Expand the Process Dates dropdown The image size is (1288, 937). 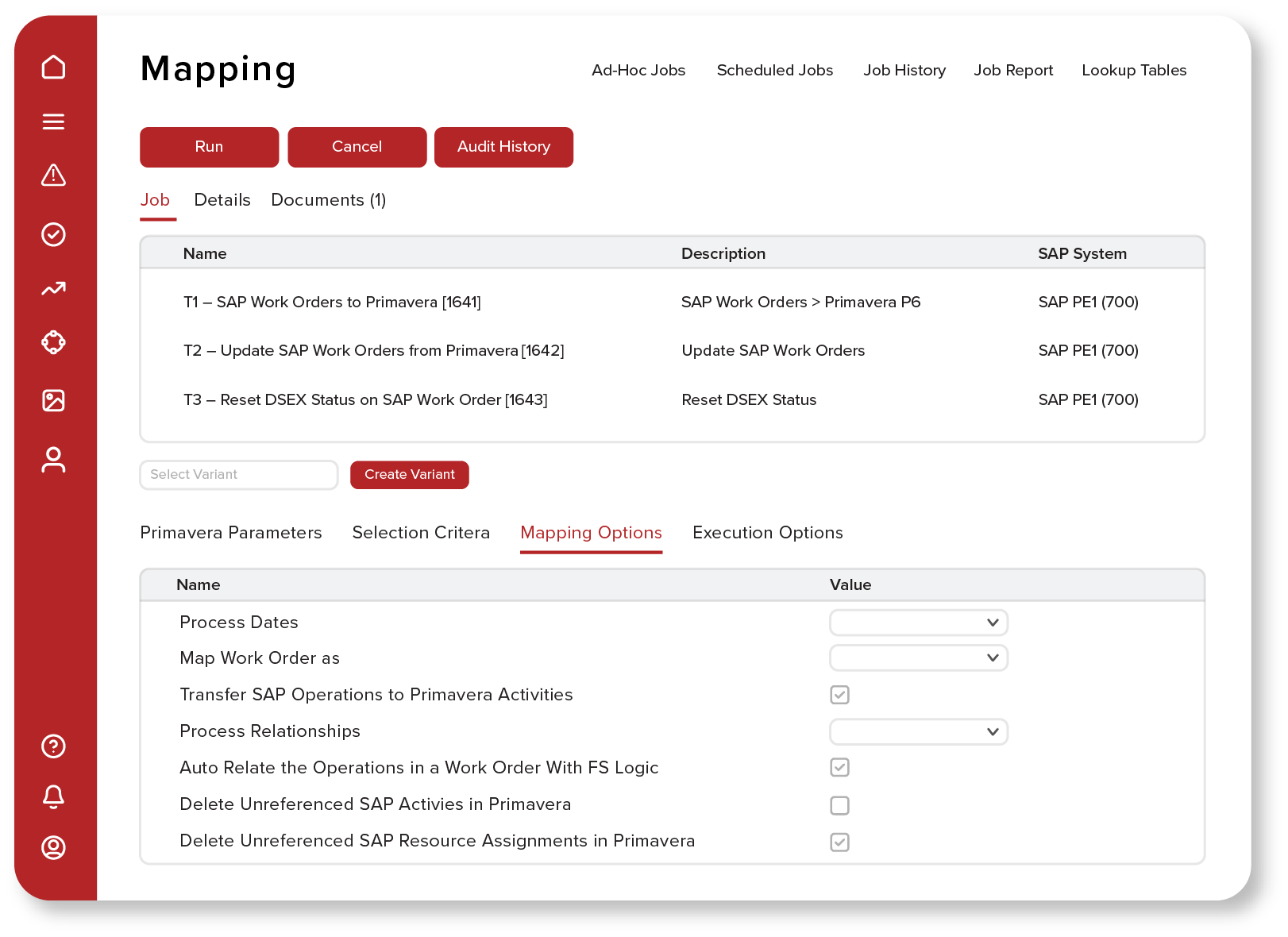point(919,623)
